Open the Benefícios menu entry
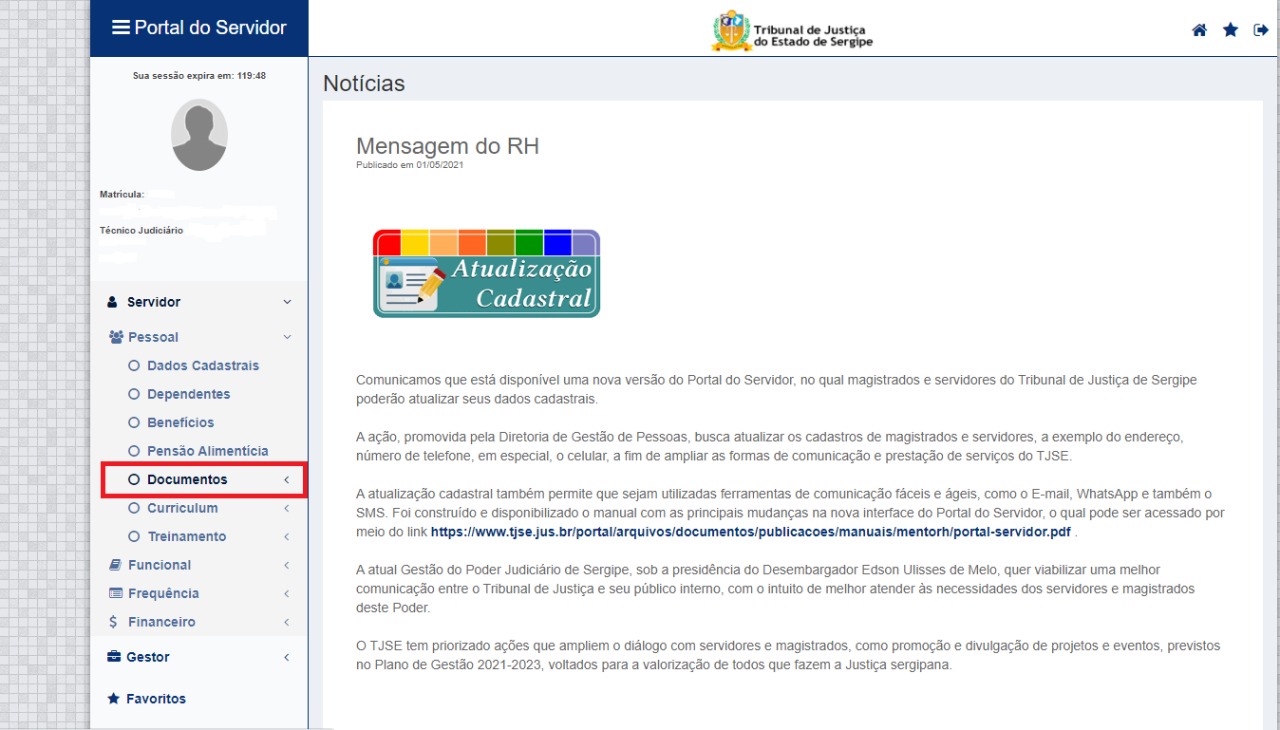The height and width of the screenshot is (730, 1280). (x=180, y=423)
